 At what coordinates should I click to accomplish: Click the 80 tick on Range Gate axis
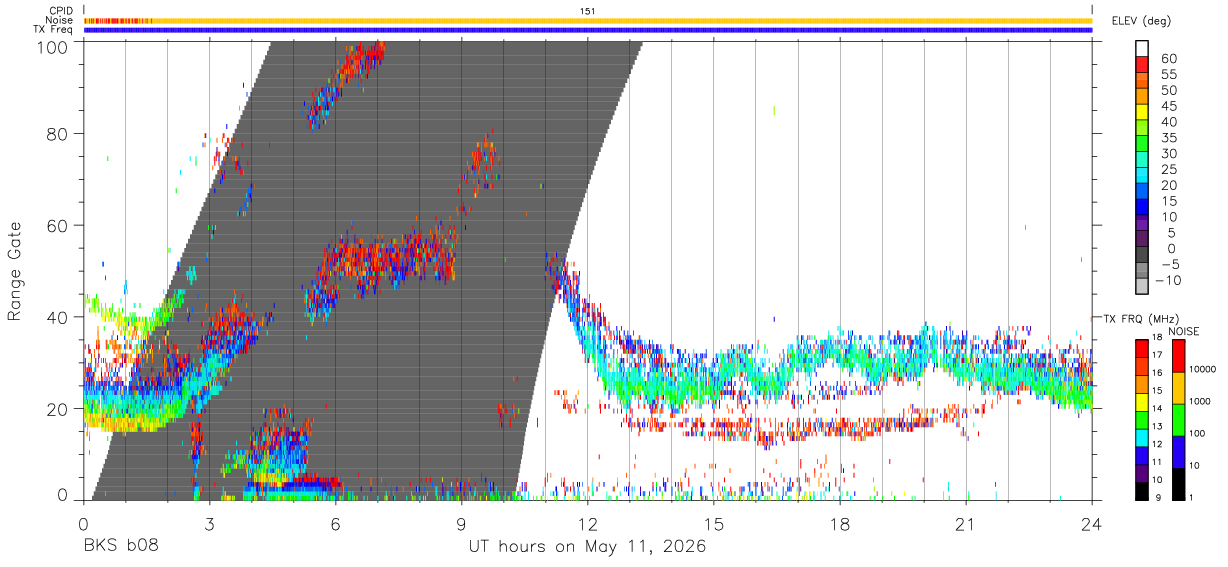click(x=56, y=135)
